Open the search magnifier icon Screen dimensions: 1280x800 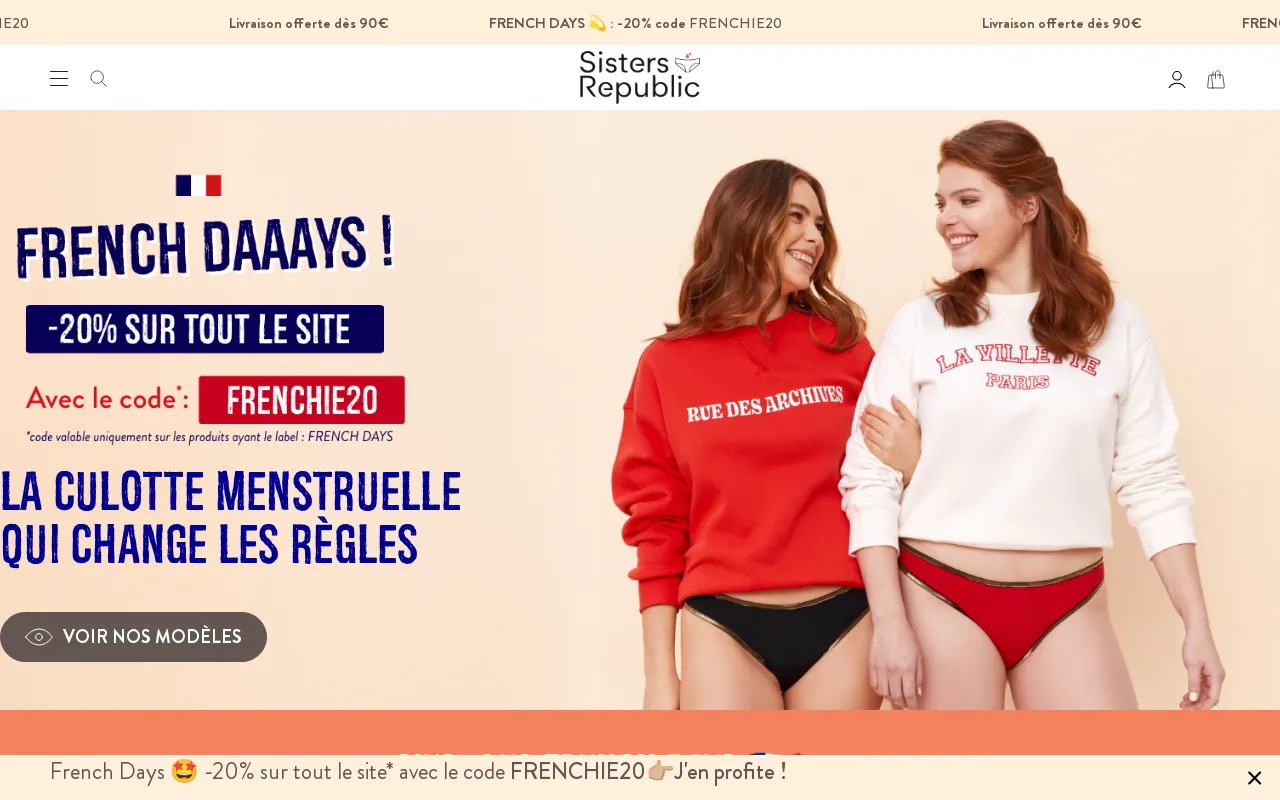pyautogui.click(x=98, y=79)
